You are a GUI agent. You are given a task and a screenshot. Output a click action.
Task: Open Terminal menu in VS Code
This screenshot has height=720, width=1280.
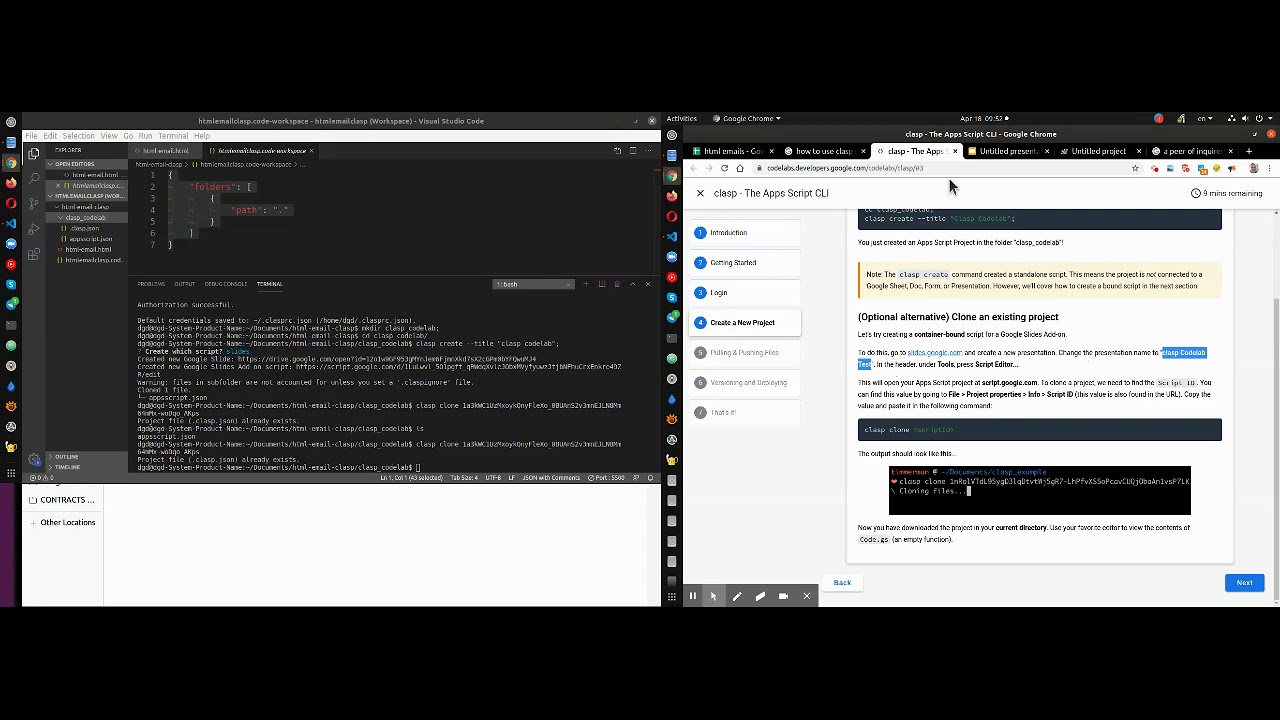(172, 136)
